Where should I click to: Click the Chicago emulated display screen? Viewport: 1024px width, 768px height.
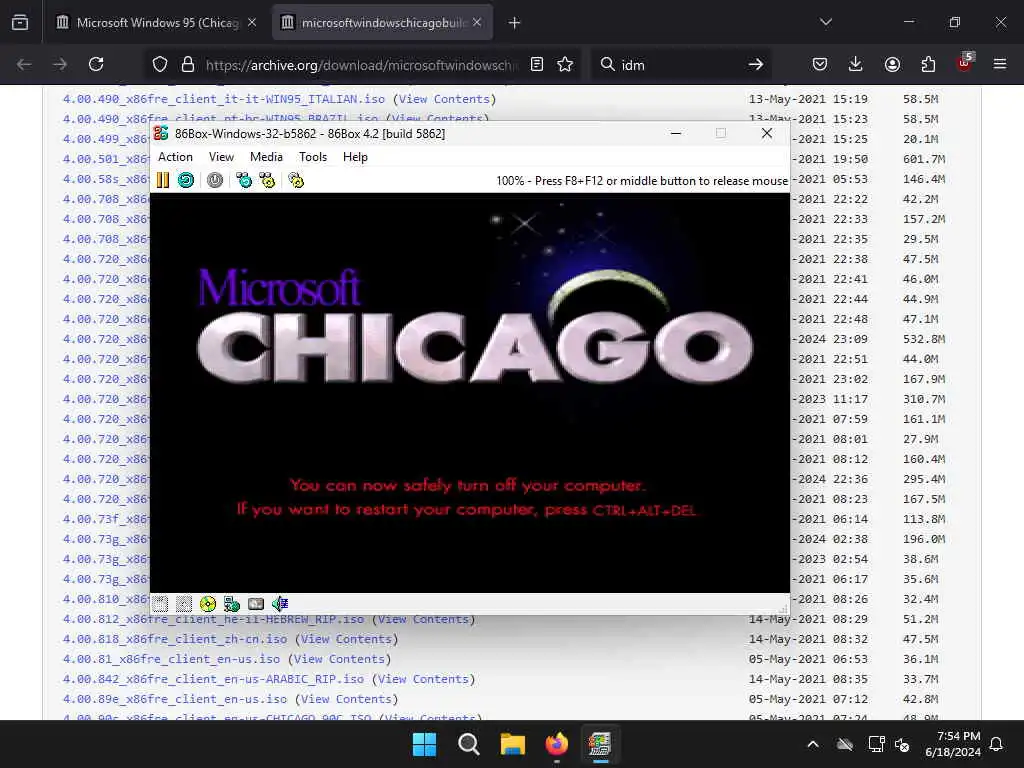click(470, 392)
